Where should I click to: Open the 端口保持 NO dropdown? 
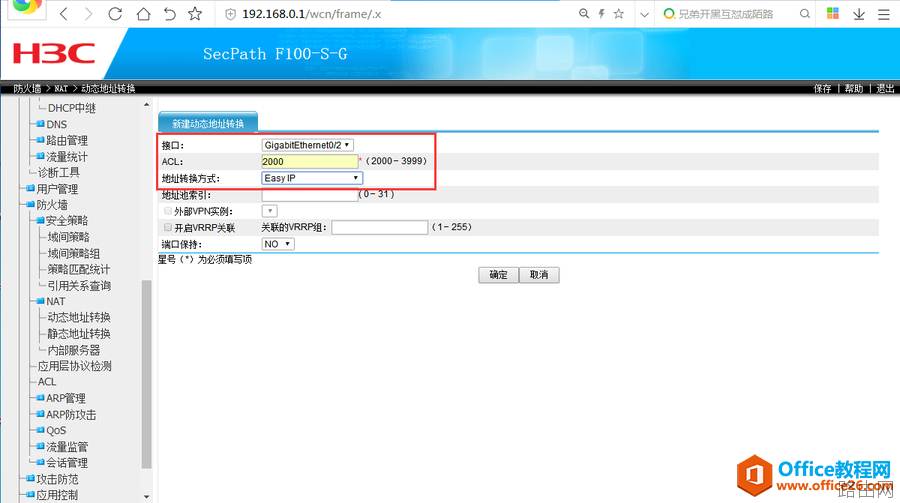coord(278,244)
